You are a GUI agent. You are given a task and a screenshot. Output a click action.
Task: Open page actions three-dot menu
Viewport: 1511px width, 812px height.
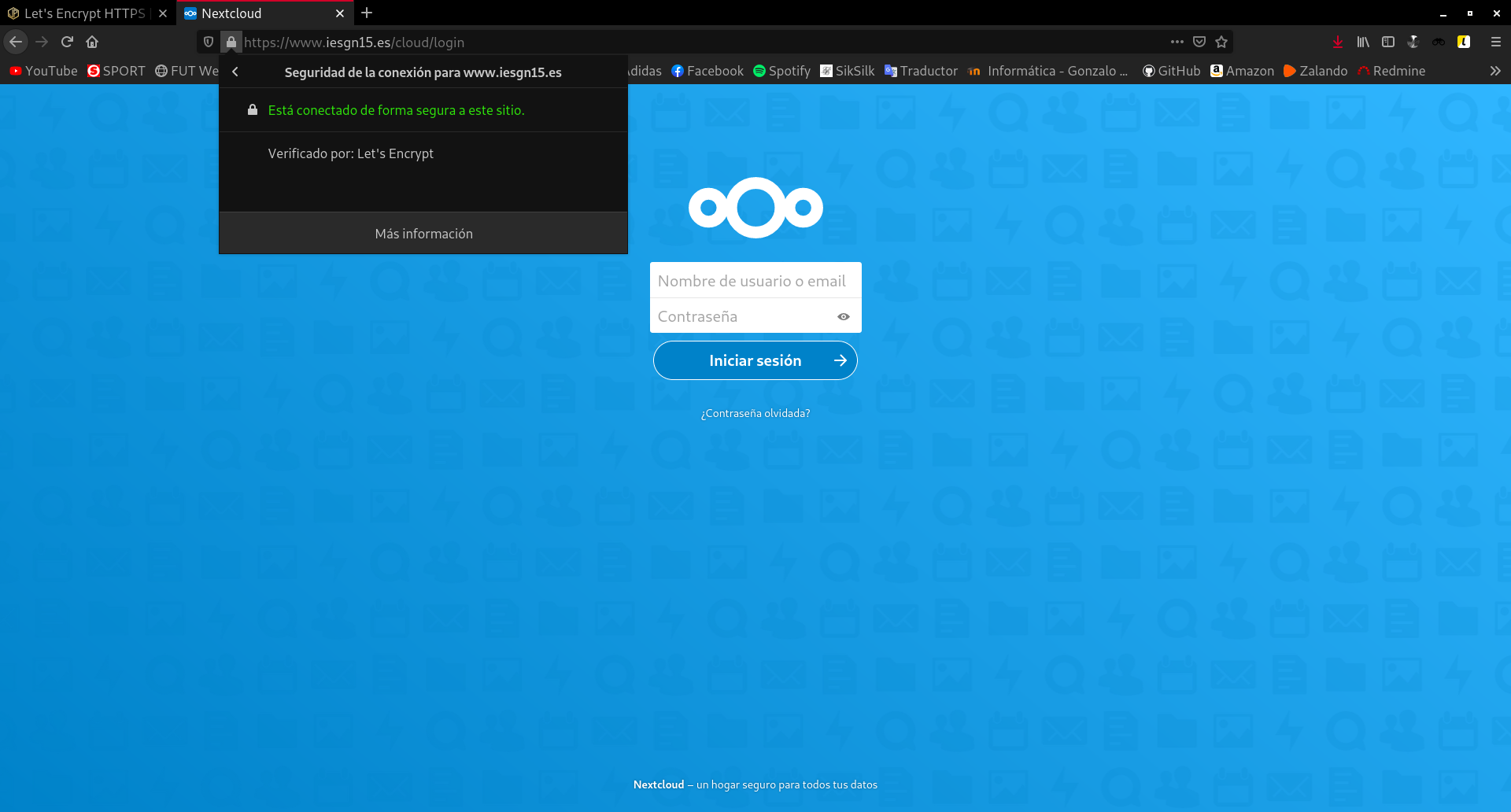coord(1177,42)
